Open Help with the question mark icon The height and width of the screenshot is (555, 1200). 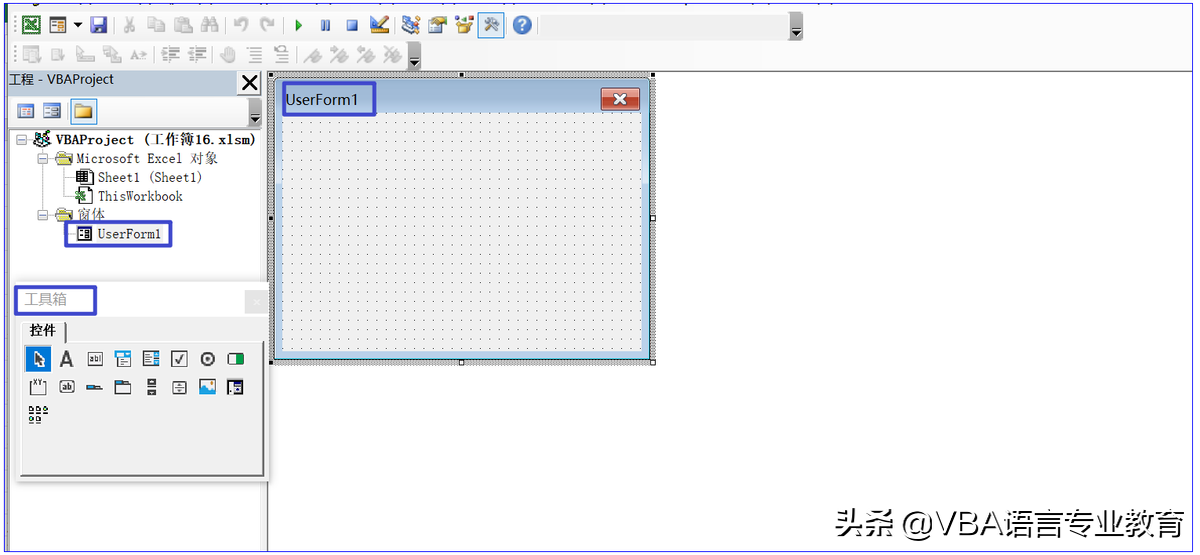pyautogui.click(x=521, y=25)
